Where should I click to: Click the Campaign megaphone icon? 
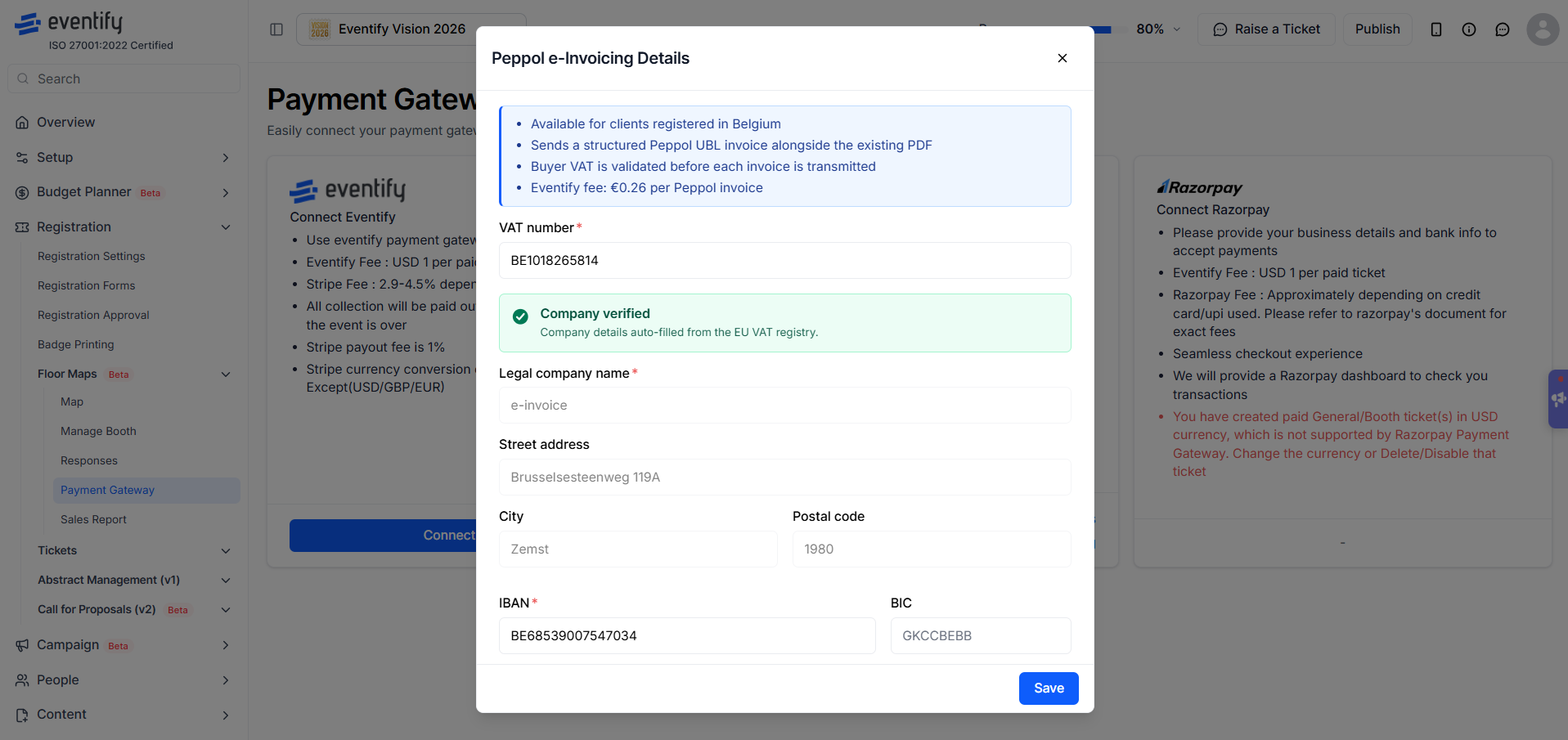click(x=22, y=645)
